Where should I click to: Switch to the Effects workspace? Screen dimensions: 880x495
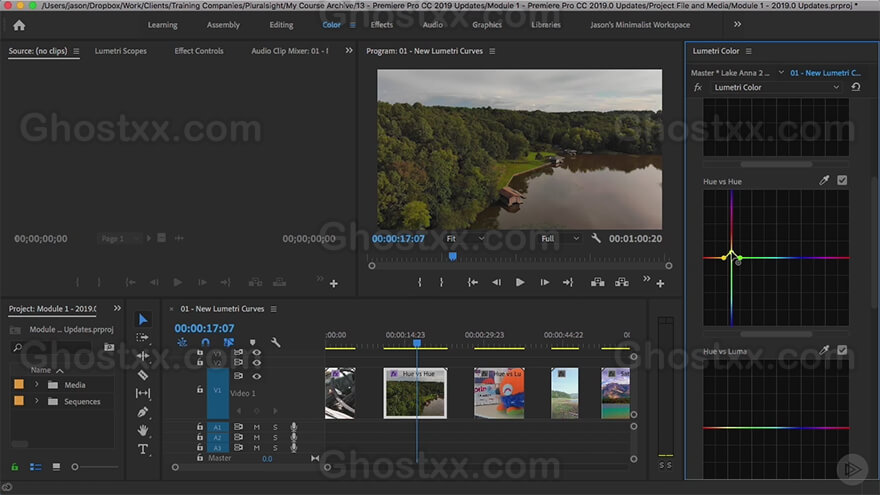pos(382,25)
